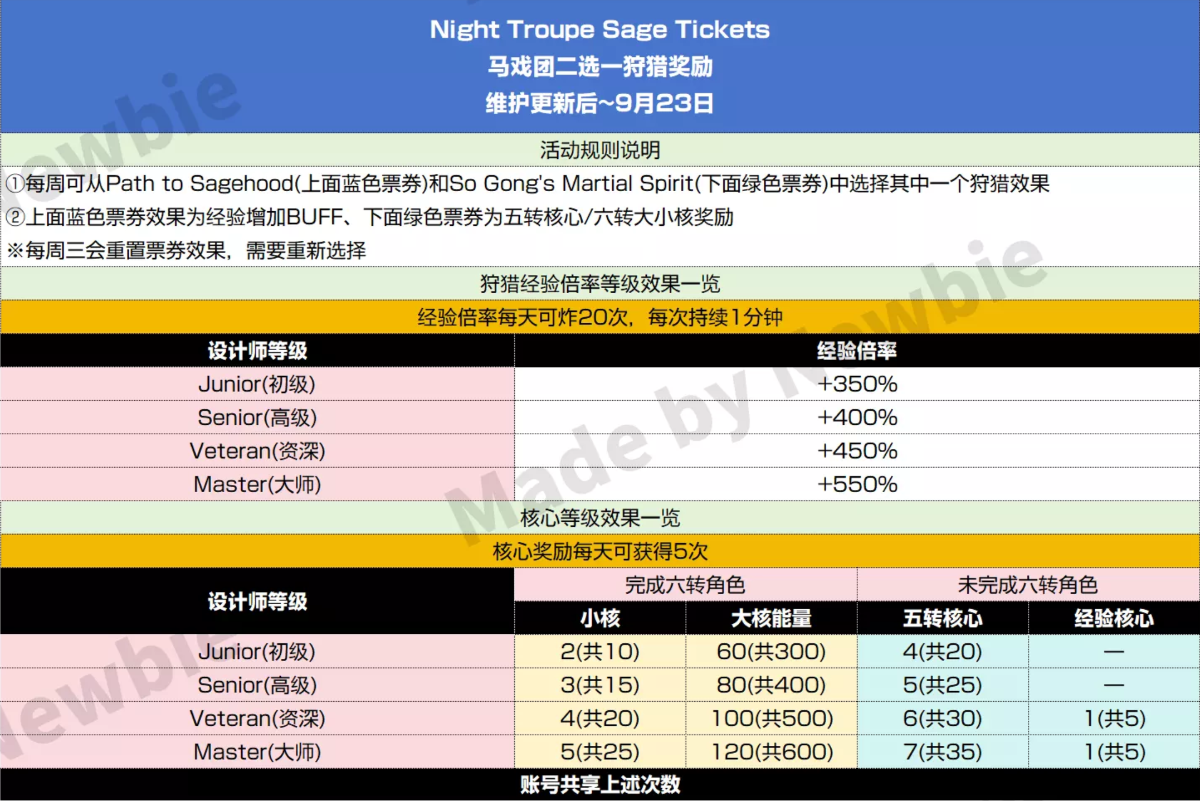1200x801 pixels.
Task: Select the +400% cell for Senior
Action: click(857, 418)
